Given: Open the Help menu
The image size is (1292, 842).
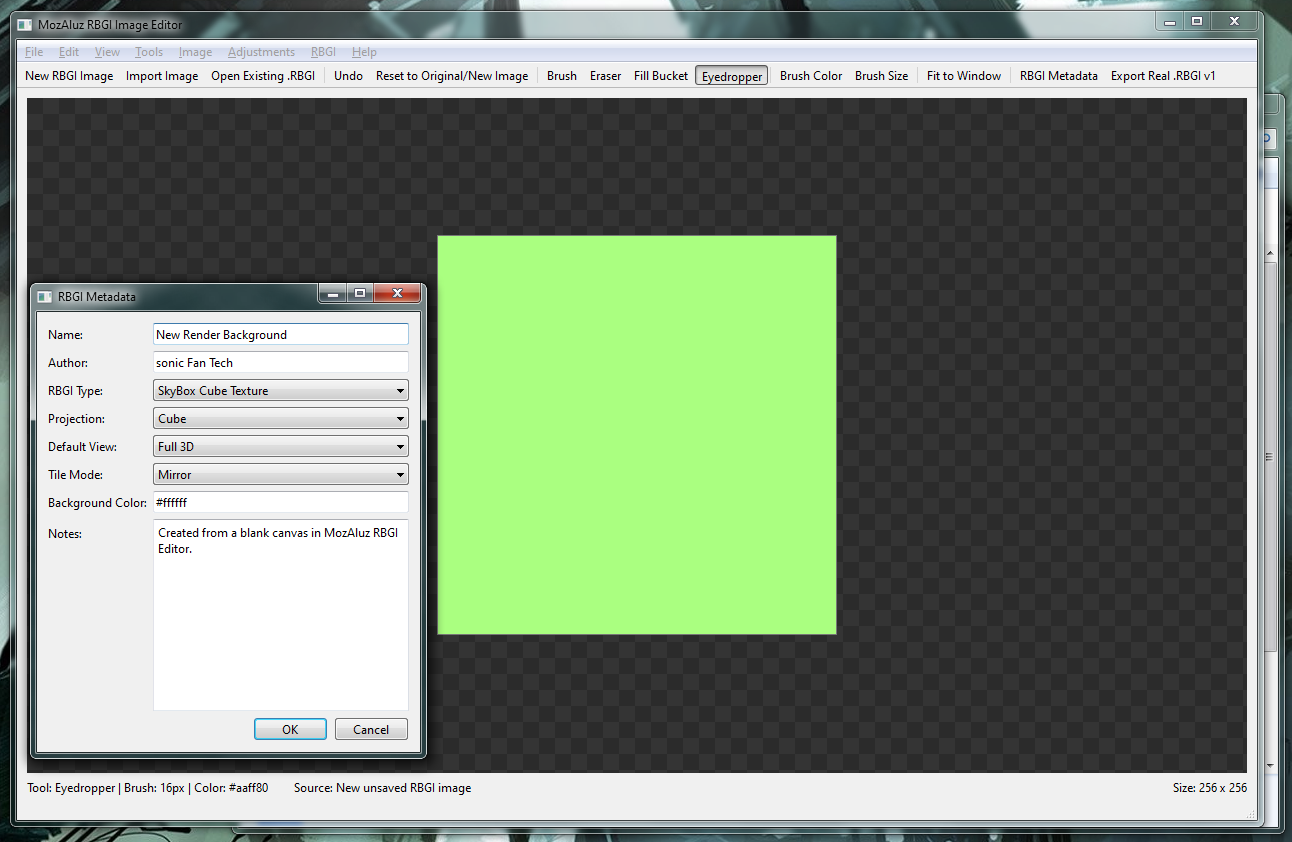Looking at the screenshot, I should (364, 52).
